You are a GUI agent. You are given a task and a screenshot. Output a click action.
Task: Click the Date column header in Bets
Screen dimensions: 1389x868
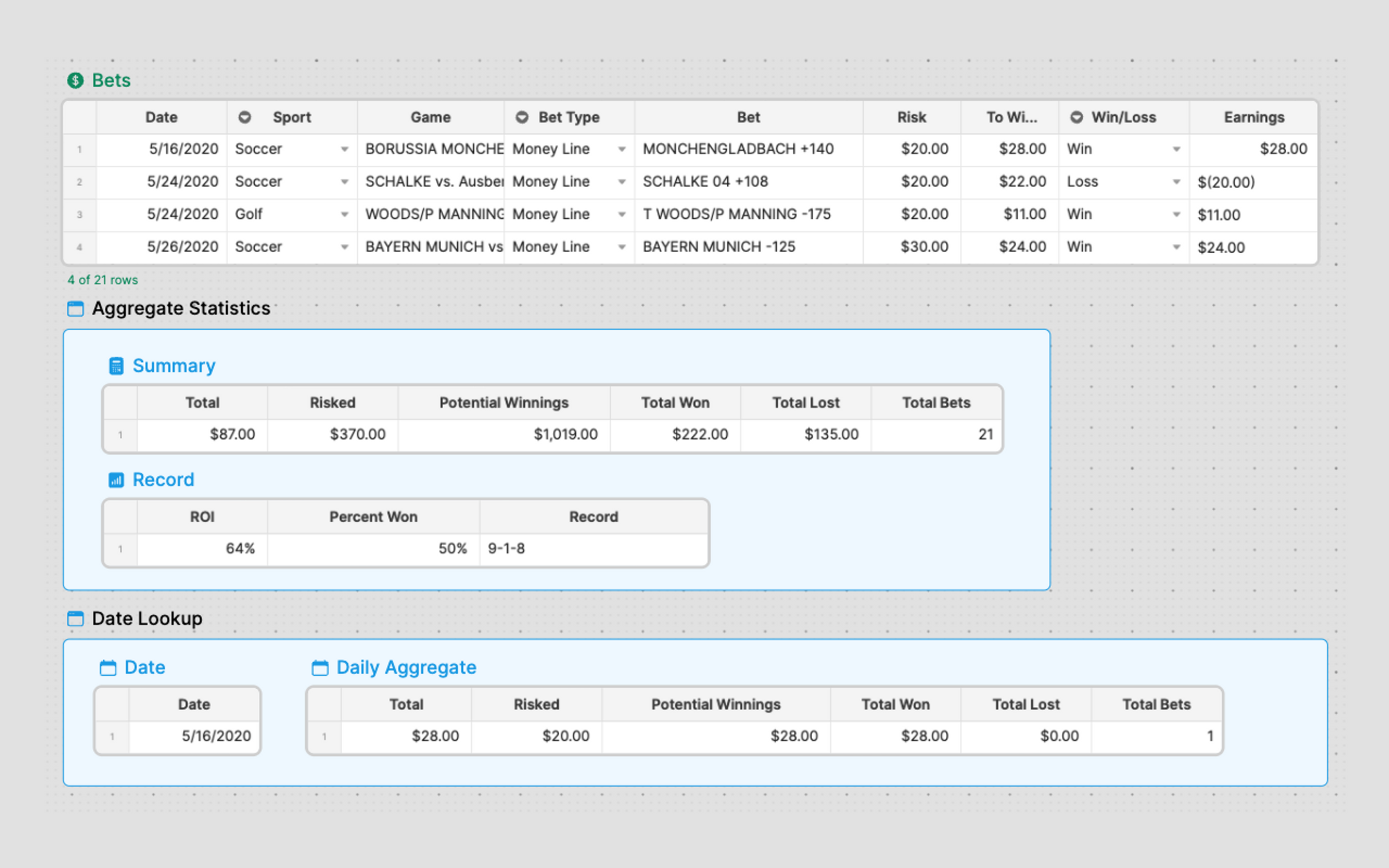pyautogui.click(x=161, y=117)
